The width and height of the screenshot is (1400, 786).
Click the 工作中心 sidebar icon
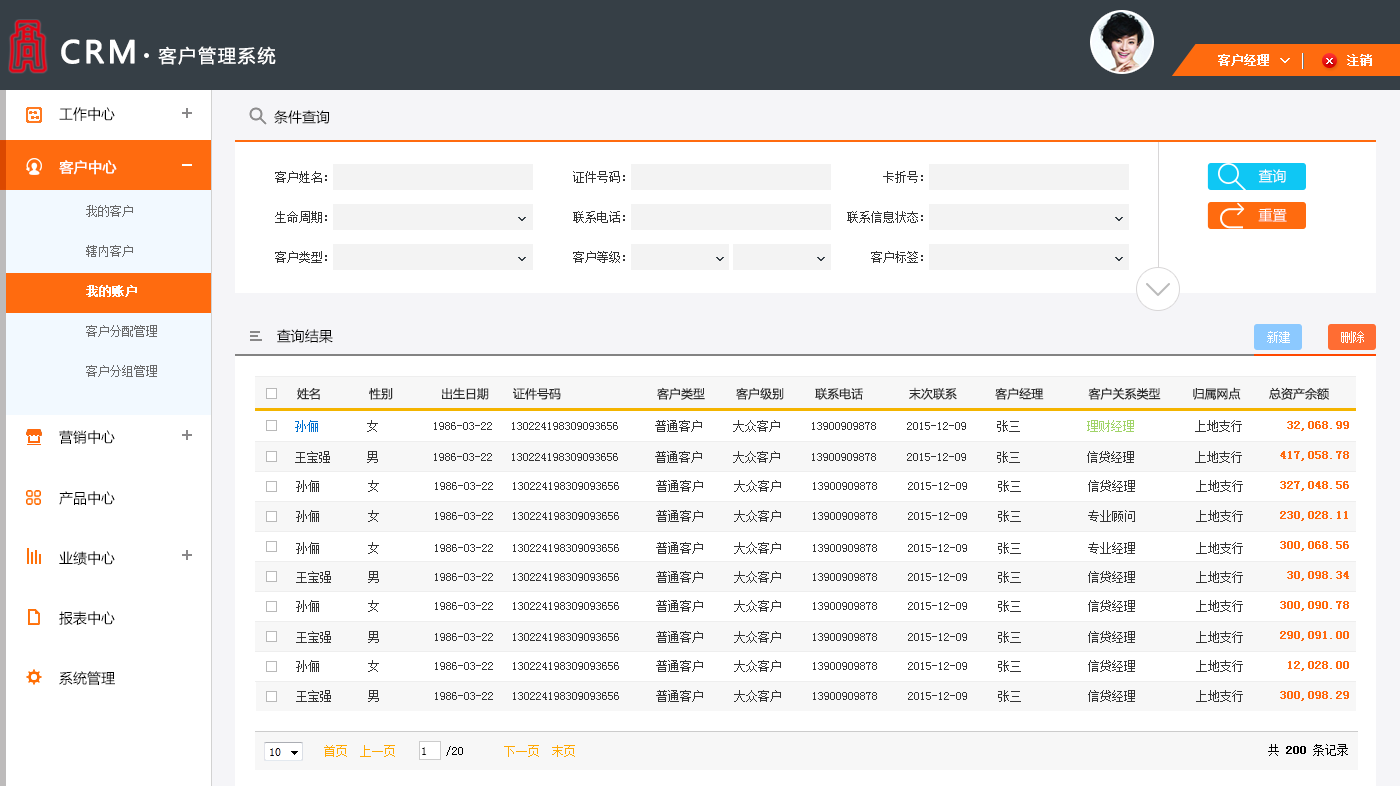[34, 115]
